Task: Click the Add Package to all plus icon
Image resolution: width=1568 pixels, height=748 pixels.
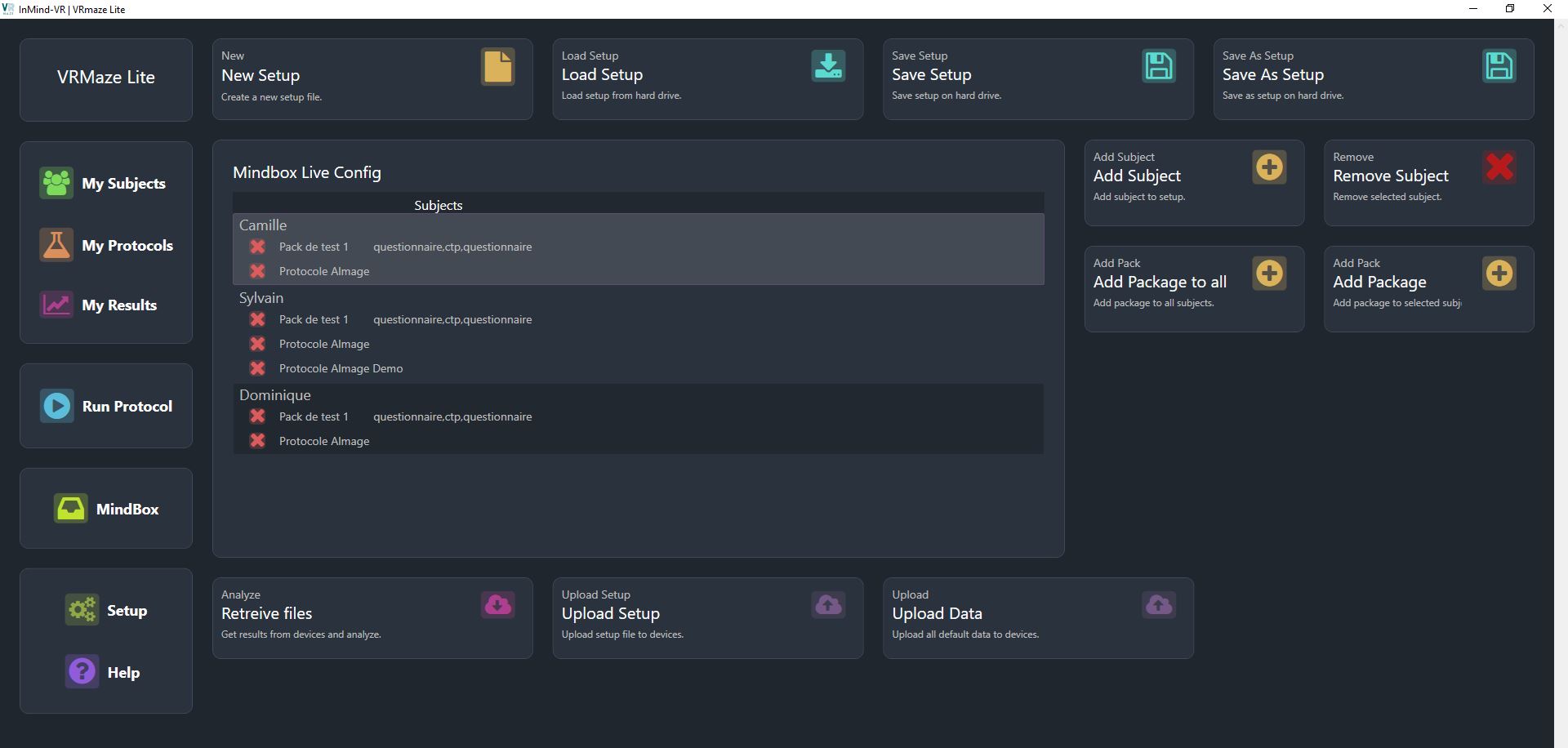Action: point(1269,274)
